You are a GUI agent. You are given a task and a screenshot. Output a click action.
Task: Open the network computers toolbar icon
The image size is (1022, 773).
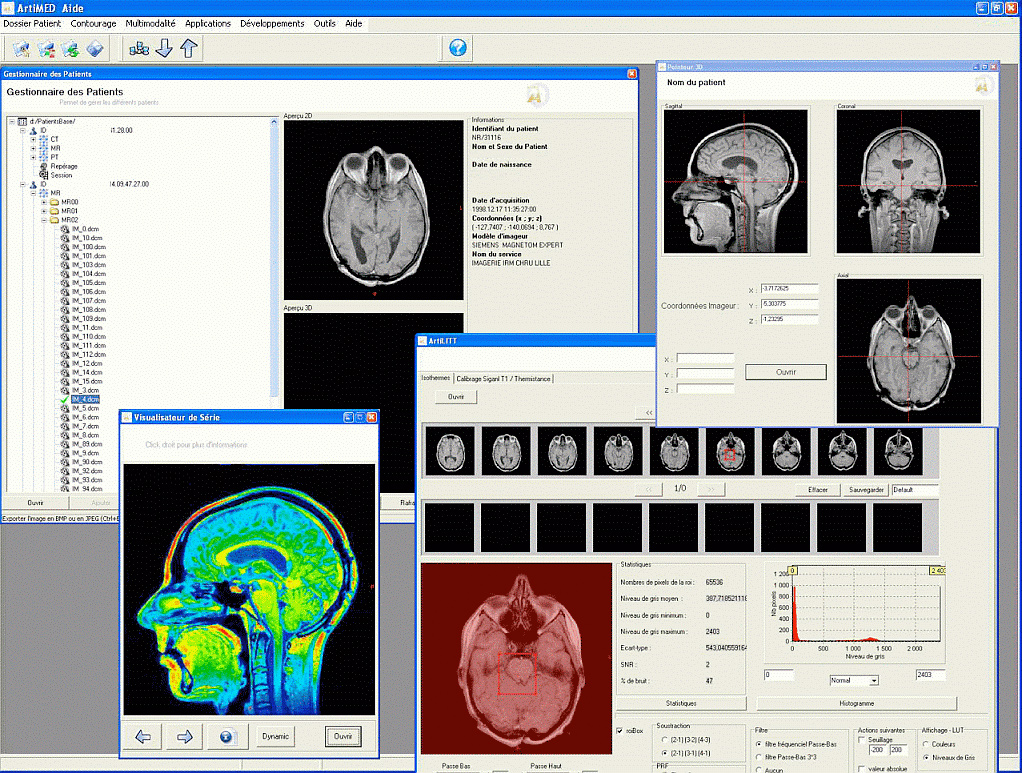139,48
